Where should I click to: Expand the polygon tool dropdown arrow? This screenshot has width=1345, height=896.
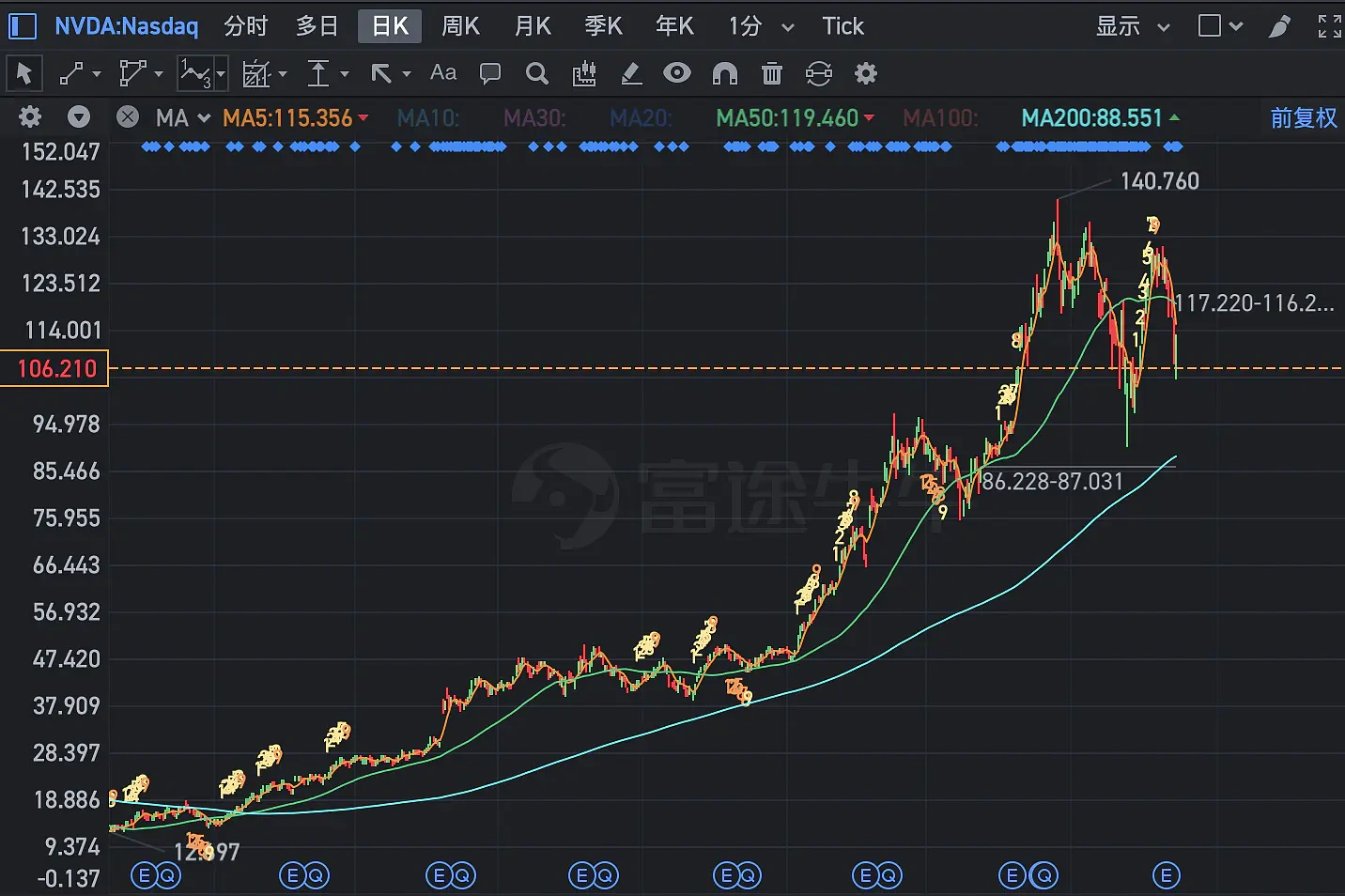[x=158, y=73]
